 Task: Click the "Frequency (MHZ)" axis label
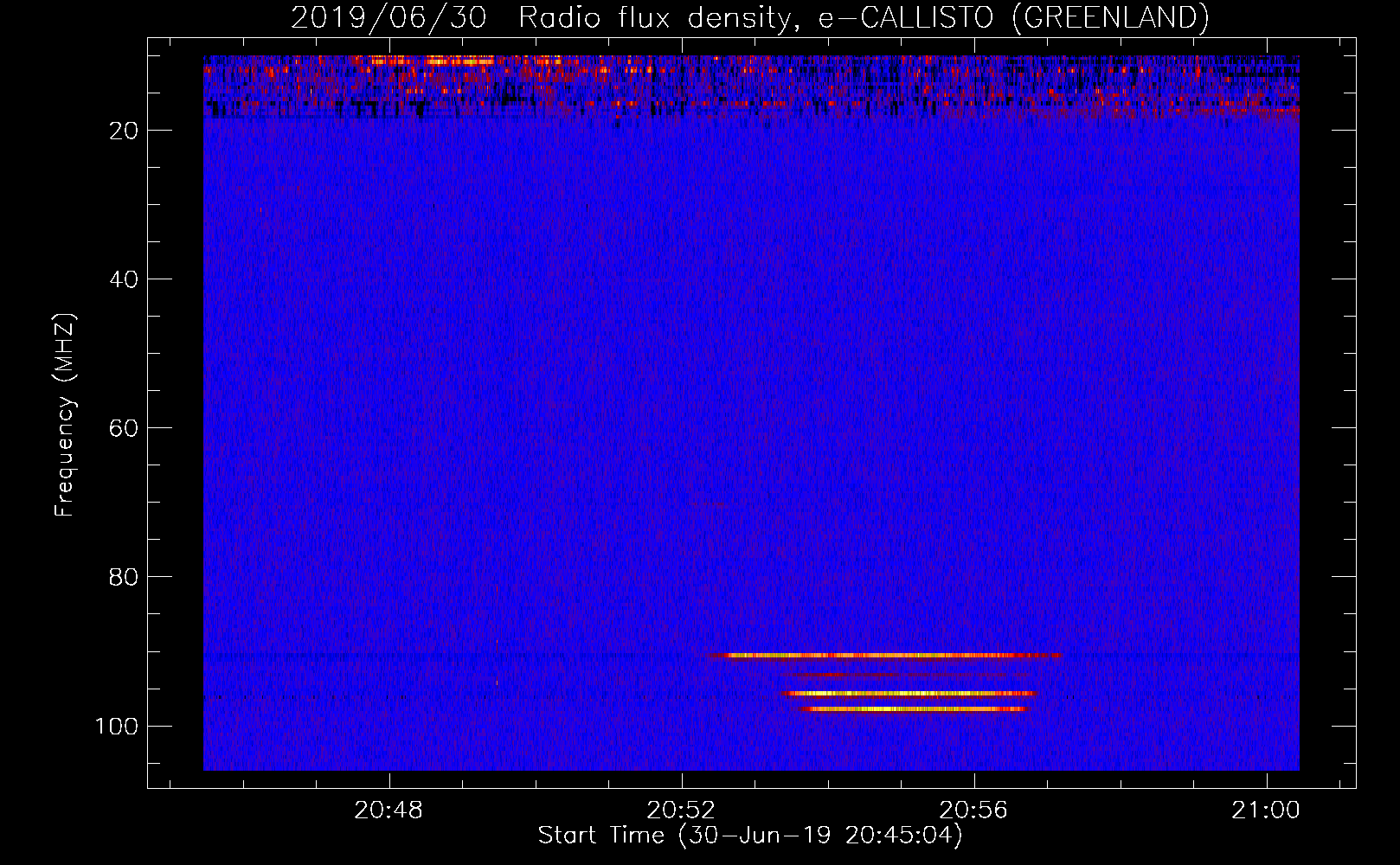[65, 414]
